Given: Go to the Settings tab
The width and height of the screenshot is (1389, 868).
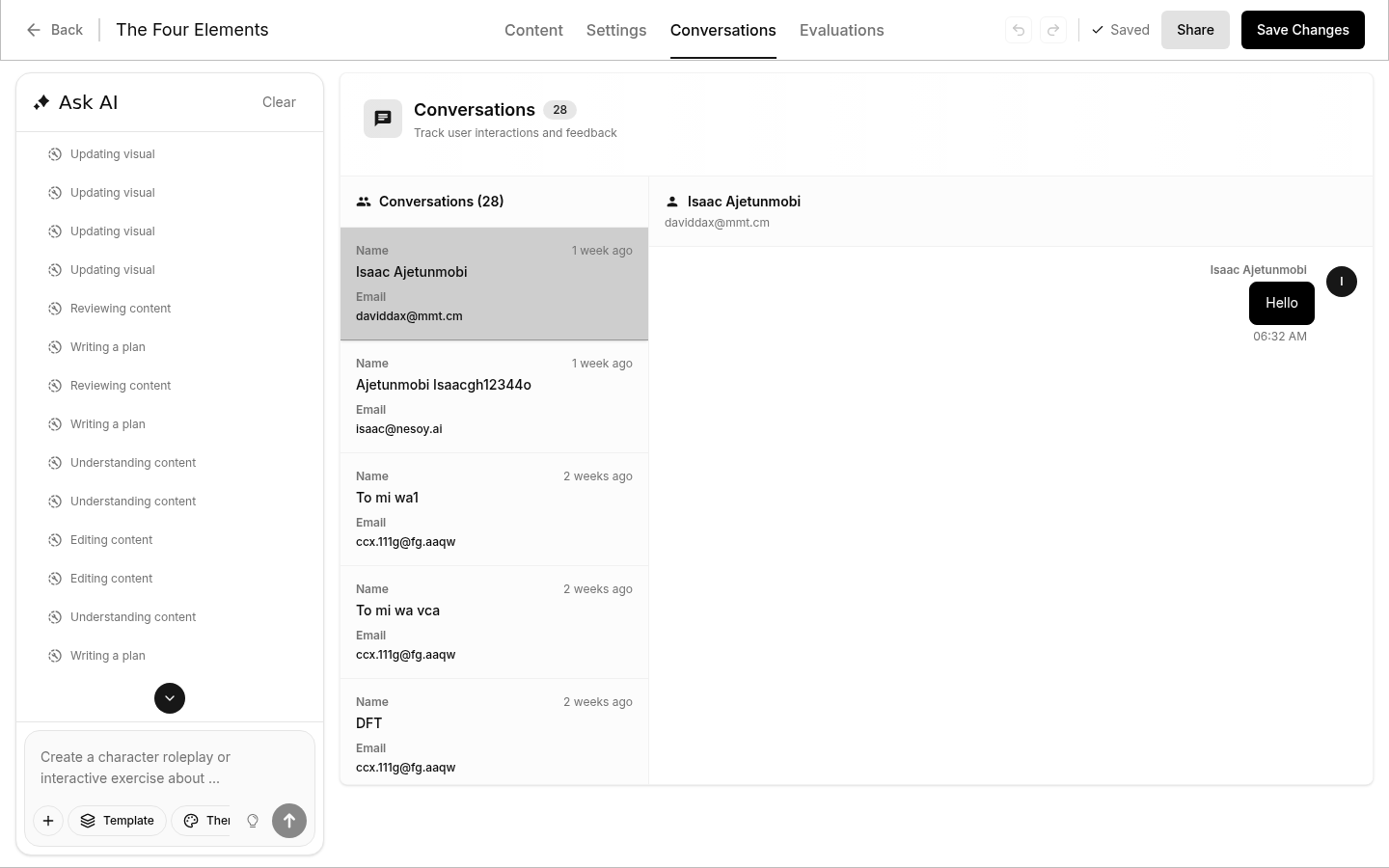Looking at the screenshot, I should (616, 30).
